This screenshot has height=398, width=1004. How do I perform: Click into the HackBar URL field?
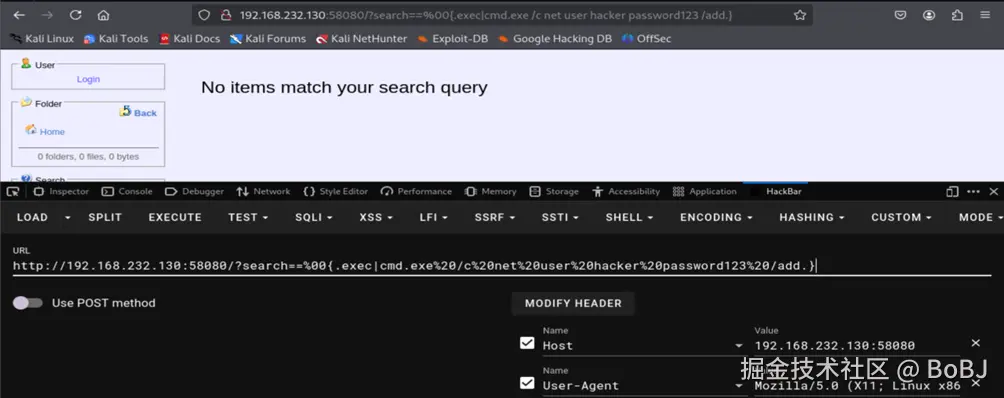tap(501, 266)
